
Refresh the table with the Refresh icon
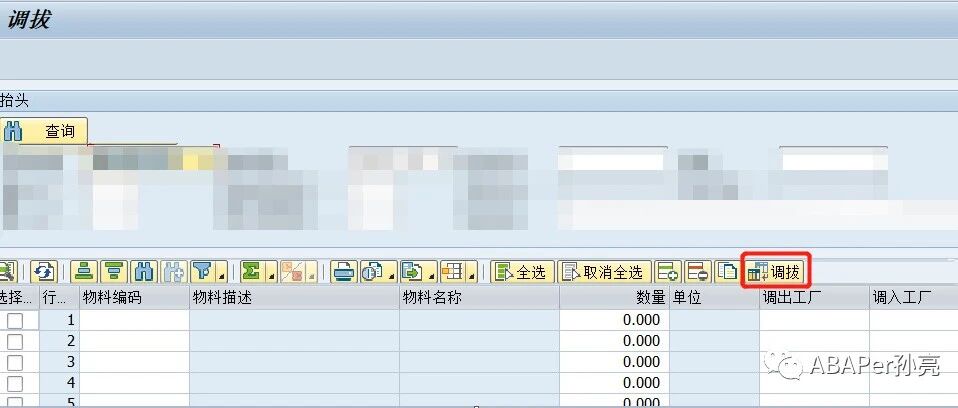(44, 271)
